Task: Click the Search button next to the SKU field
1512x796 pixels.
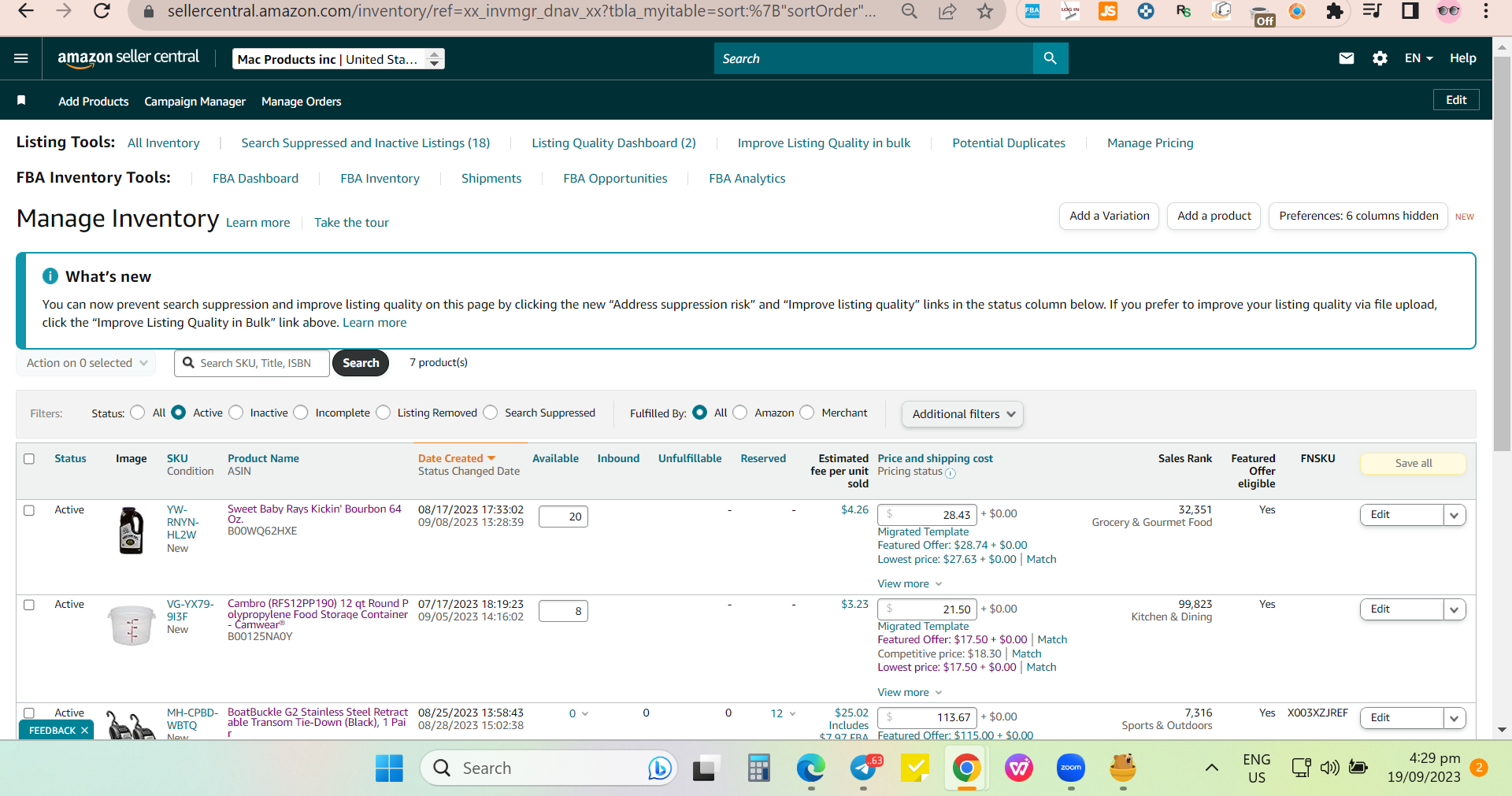Action: (361, 363)
